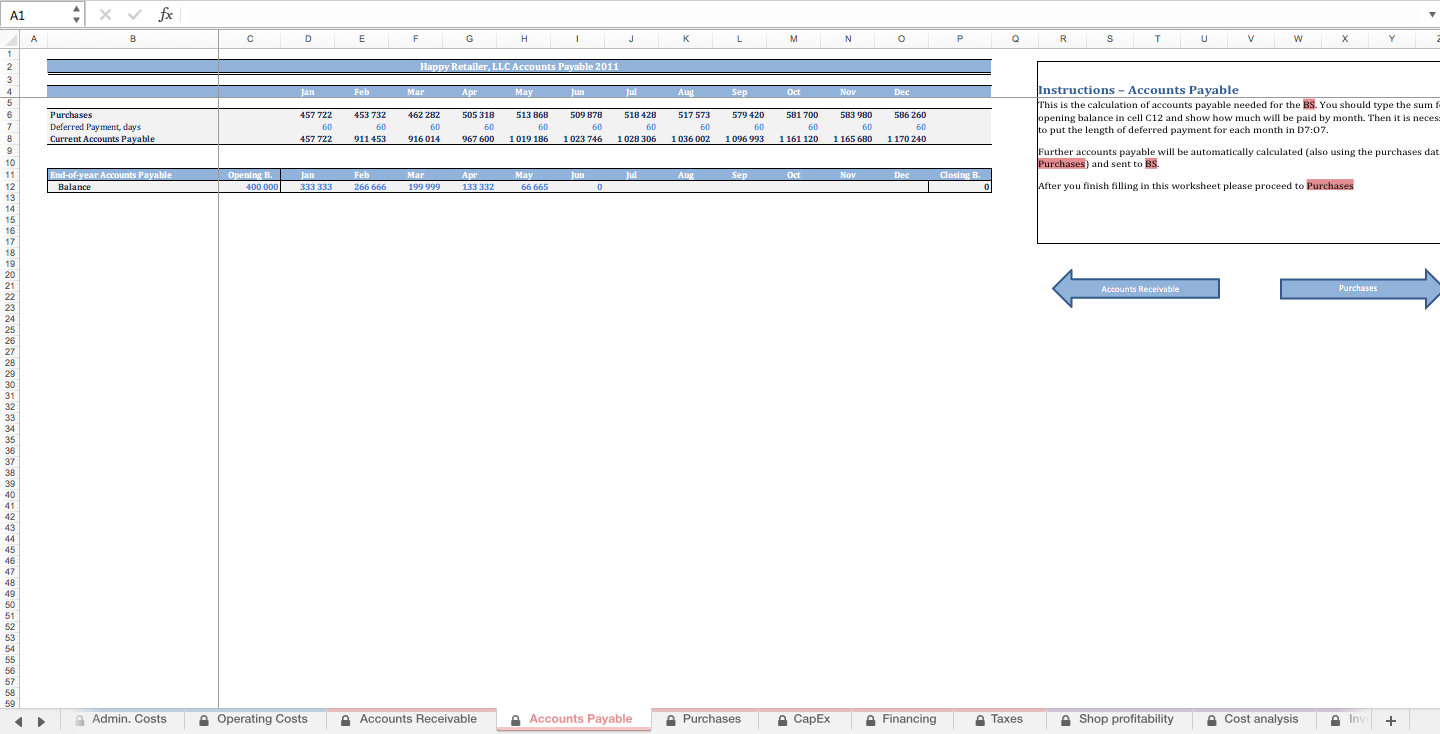Image resolution: width=1440 pixels, height=734 pixels.
Task: Click the right sheet navigation arrow
Action: click(40, 719)
